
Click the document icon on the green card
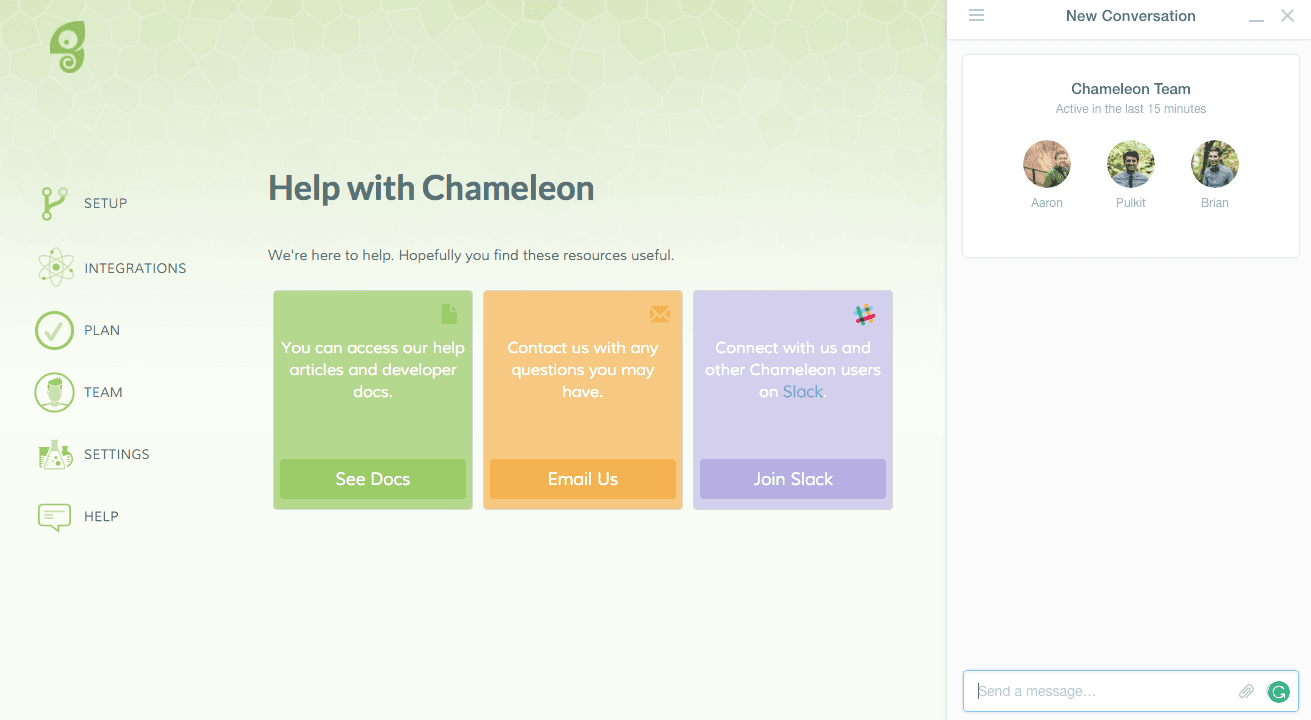(x=448, y=313)
